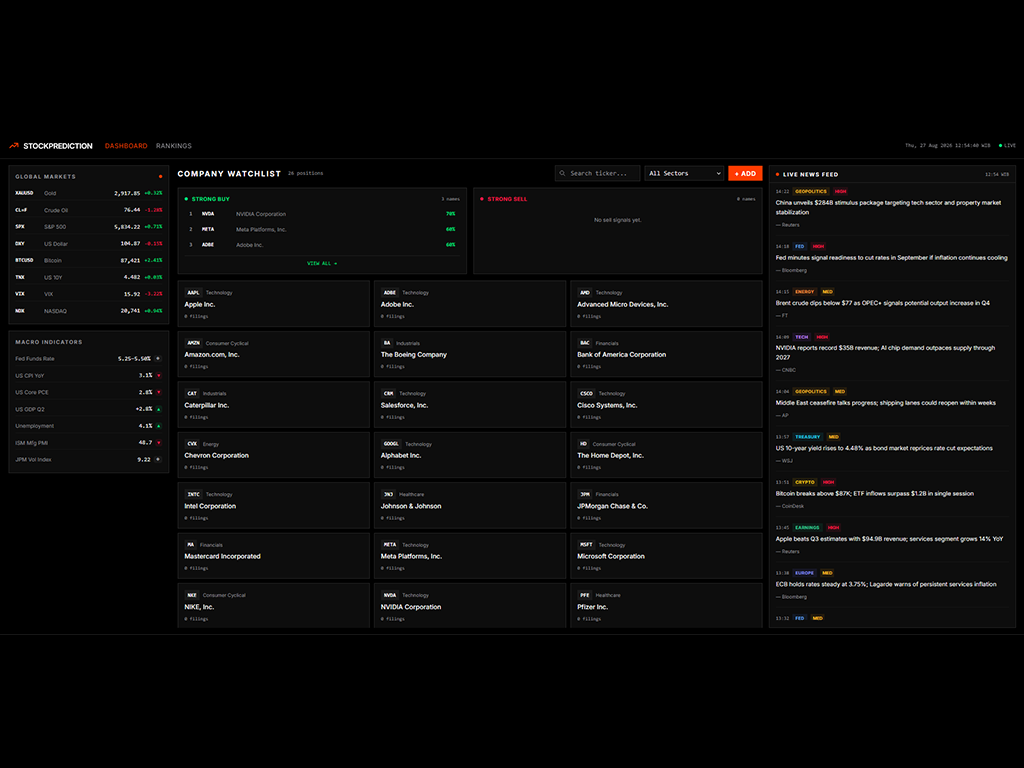Open the Bitcoin breaks above $87K headline

[x=874, y=493]
